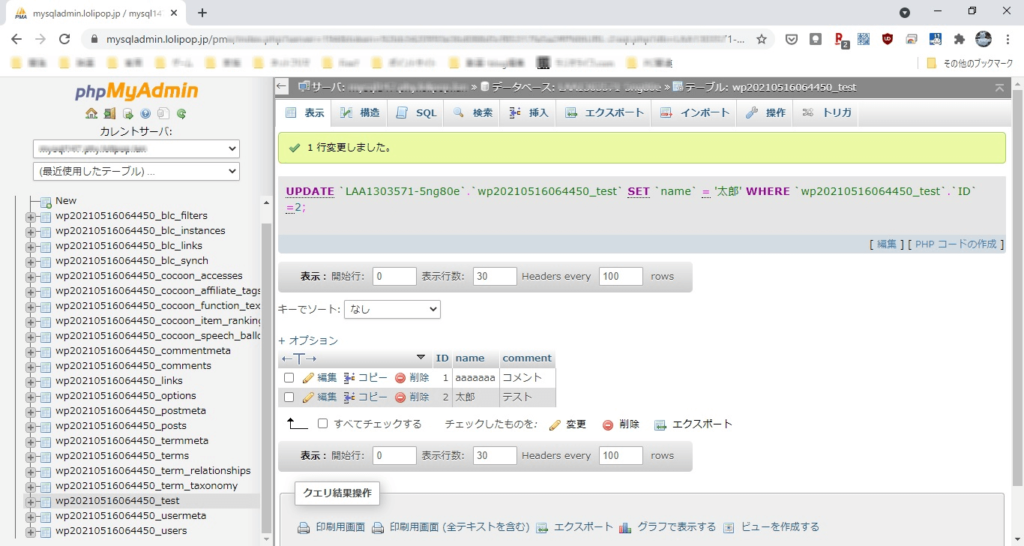1024x546 pixels.
Task: Click the PHP コードの作成 link
Action: click(957, 244)
